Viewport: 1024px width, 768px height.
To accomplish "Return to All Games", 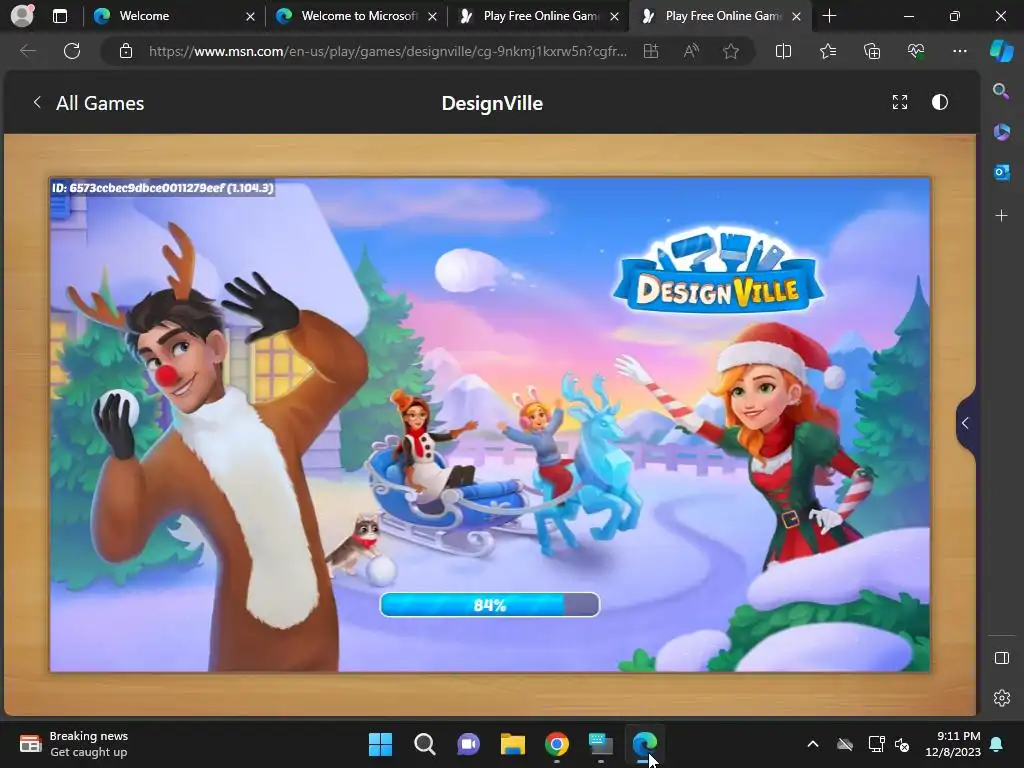I will tap(88, 103).
